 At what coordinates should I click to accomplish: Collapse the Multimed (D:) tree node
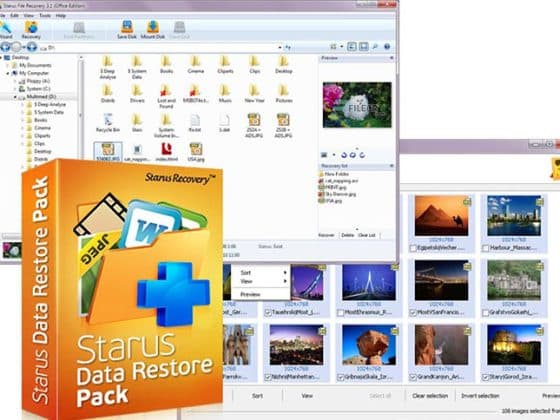click(15, 97)
